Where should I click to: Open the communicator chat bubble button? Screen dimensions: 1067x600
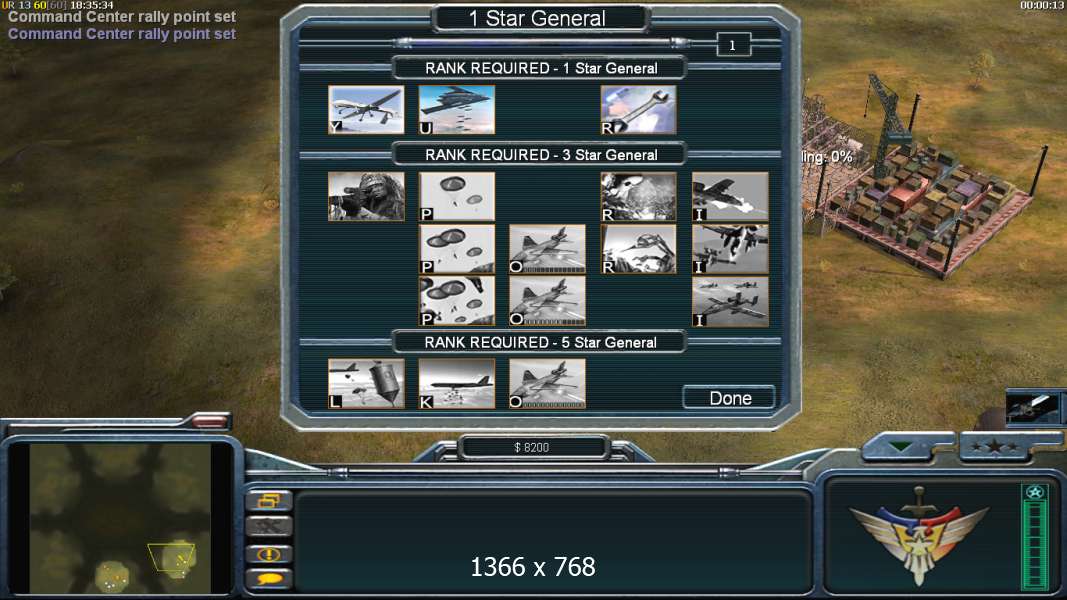point(269,579)
